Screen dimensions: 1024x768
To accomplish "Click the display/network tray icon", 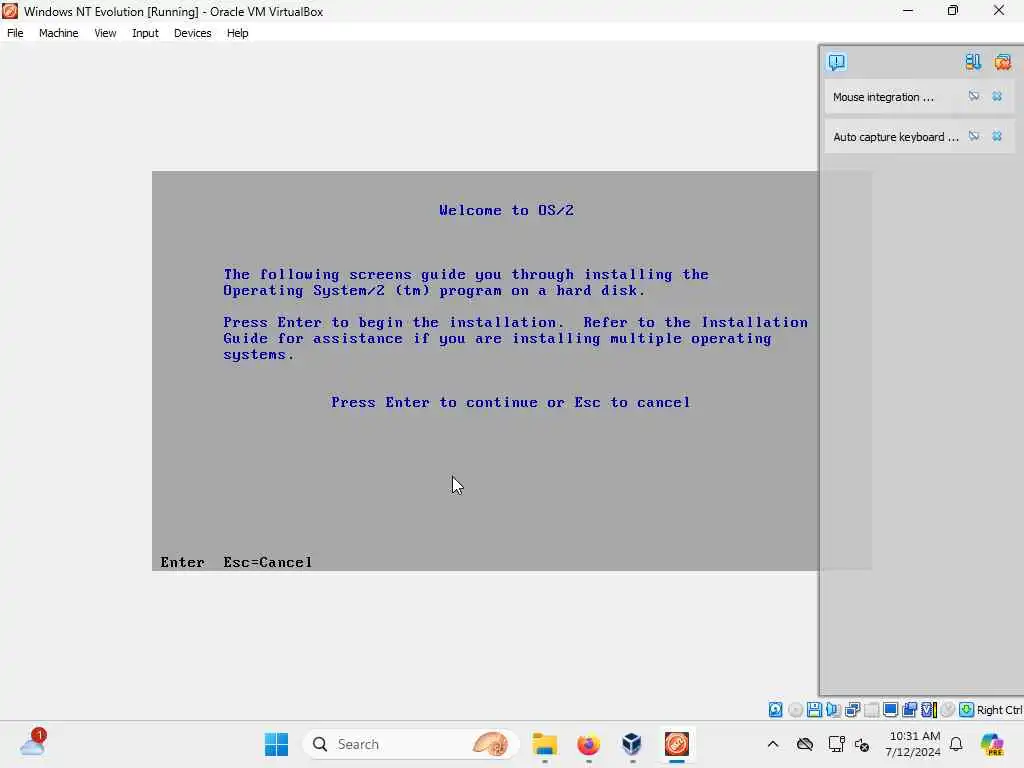I will (836, 744).
